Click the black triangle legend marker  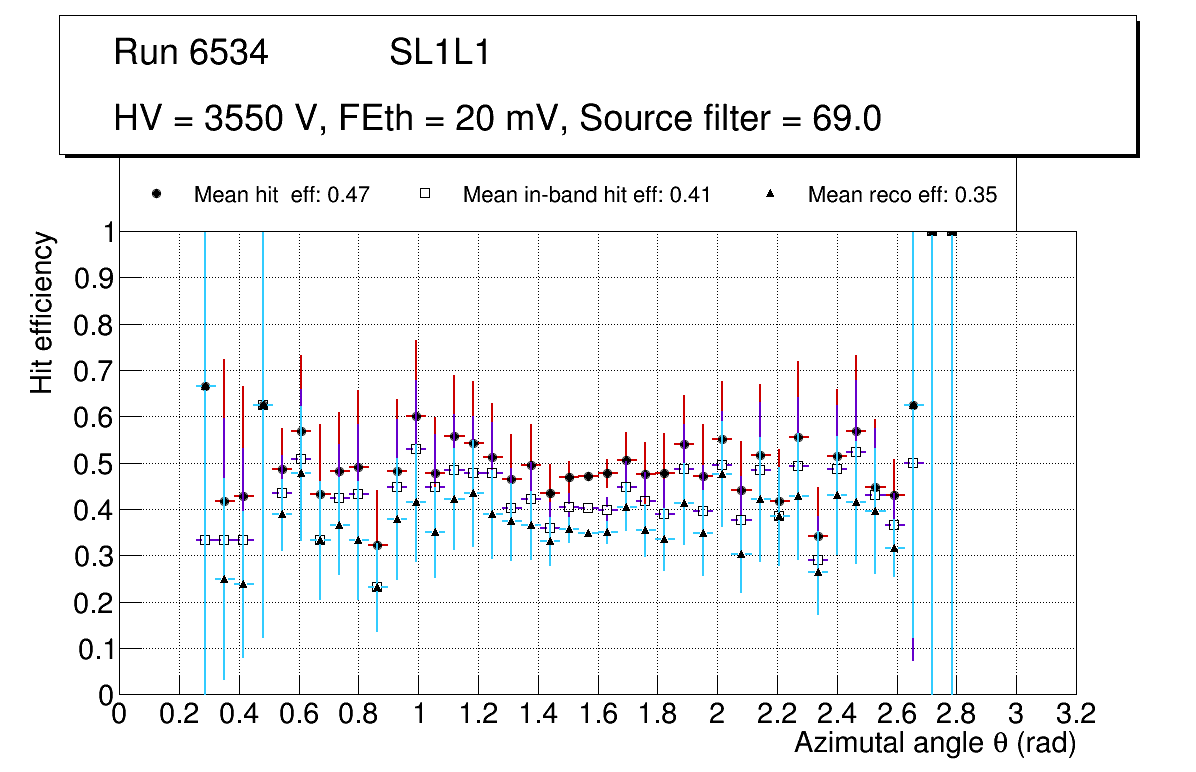[x=770, y=195]
